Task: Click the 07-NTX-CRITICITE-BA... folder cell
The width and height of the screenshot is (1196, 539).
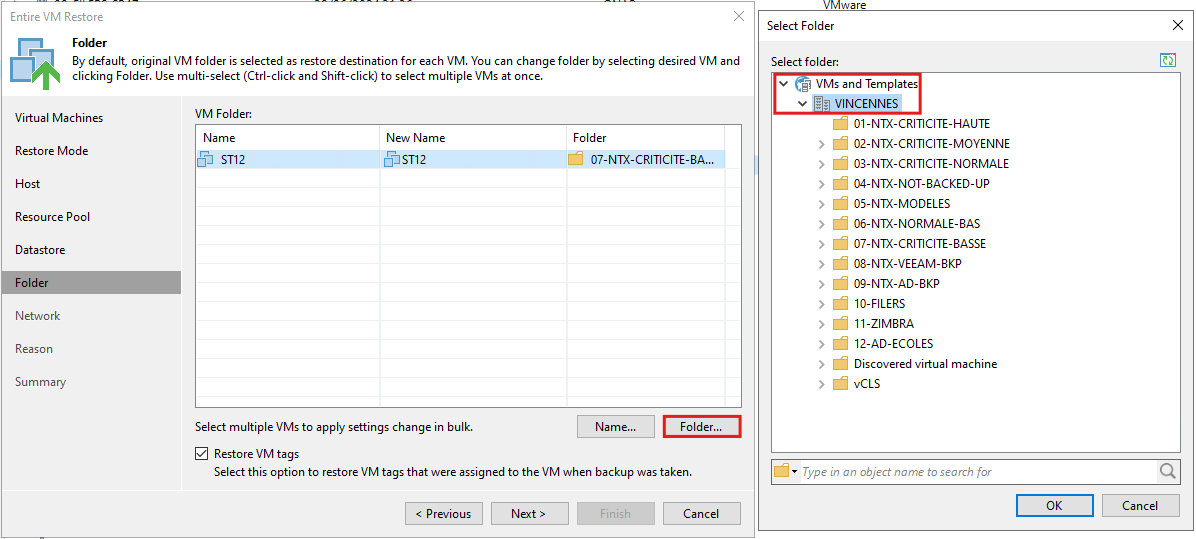Action: tap(645, 159)
